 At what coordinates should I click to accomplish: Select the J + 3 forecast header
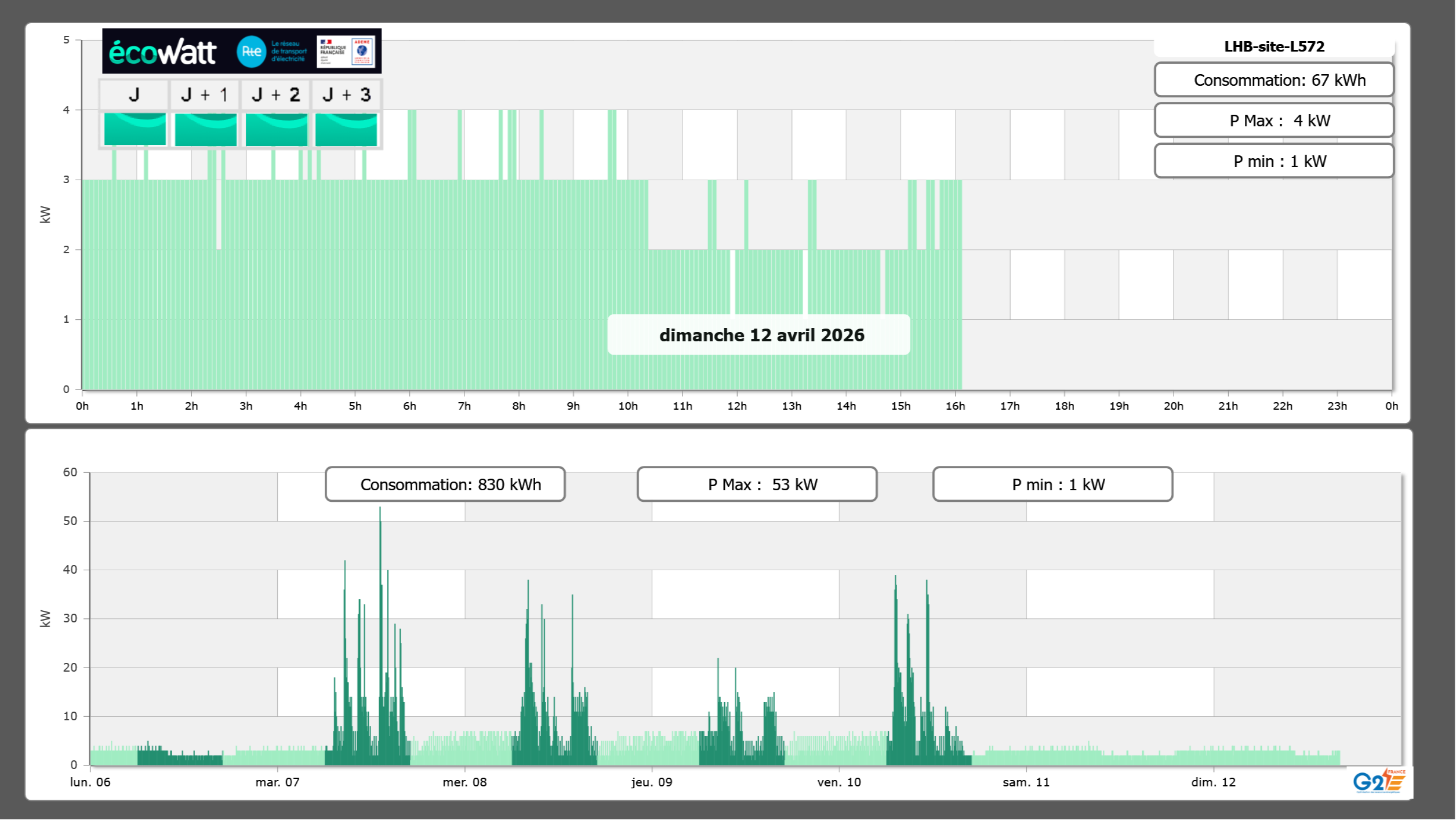(x=346, y=94)
